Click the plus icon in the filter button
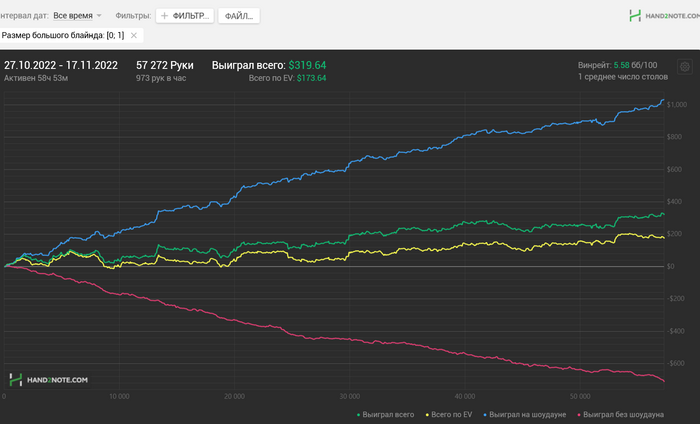The image size is (700, 424). (164, 16)
